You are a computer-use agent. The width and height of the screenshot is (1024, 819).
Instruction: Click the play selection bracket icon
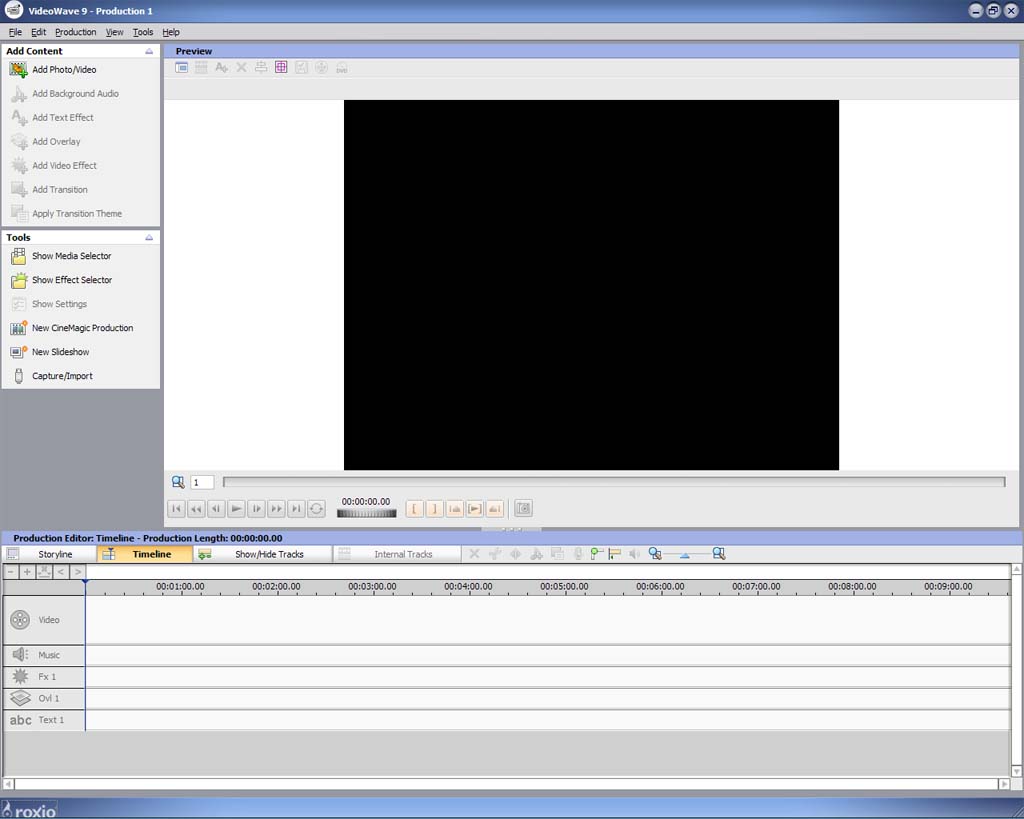[475, 508]
